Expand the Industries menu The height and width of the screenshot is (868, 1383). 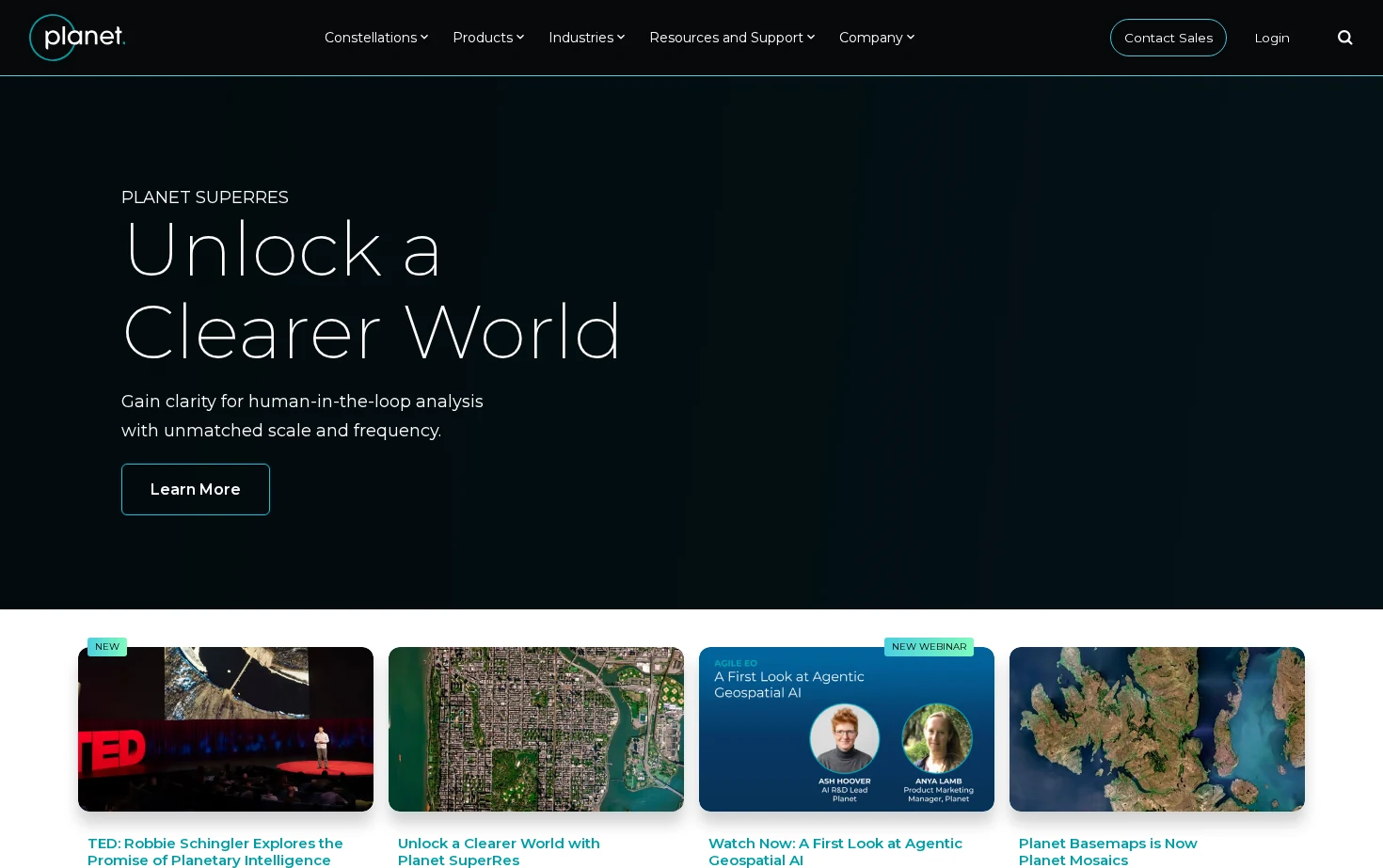pos(587,38)
